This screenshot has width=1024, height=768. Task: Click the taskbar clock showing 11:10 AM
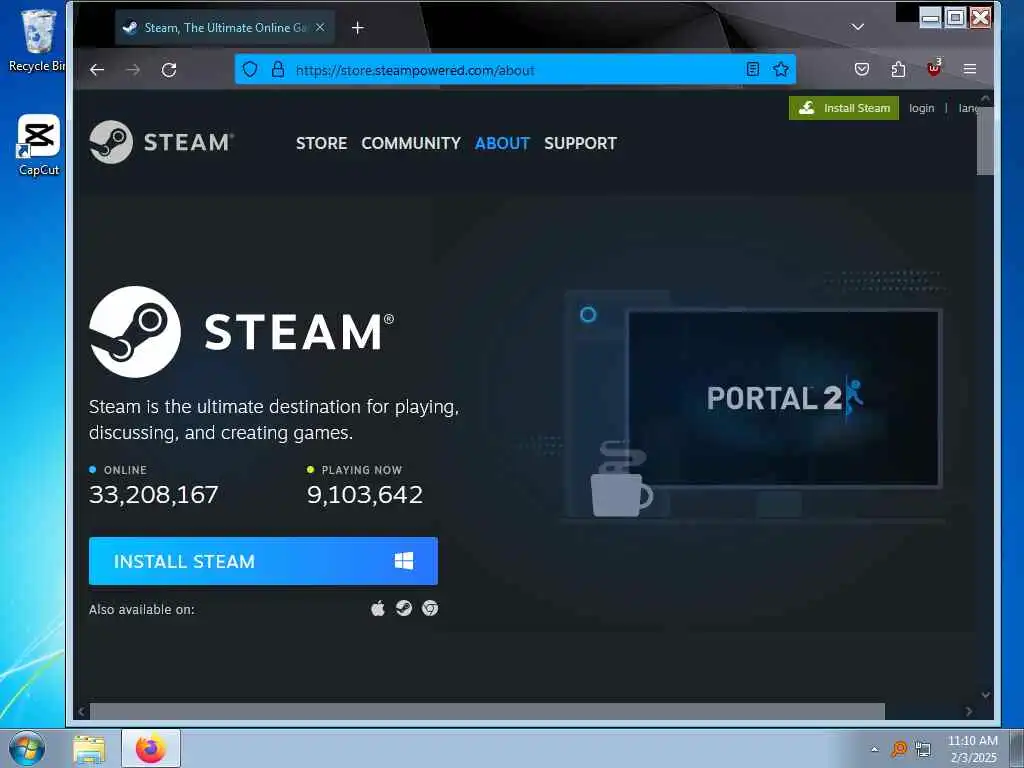973,749
